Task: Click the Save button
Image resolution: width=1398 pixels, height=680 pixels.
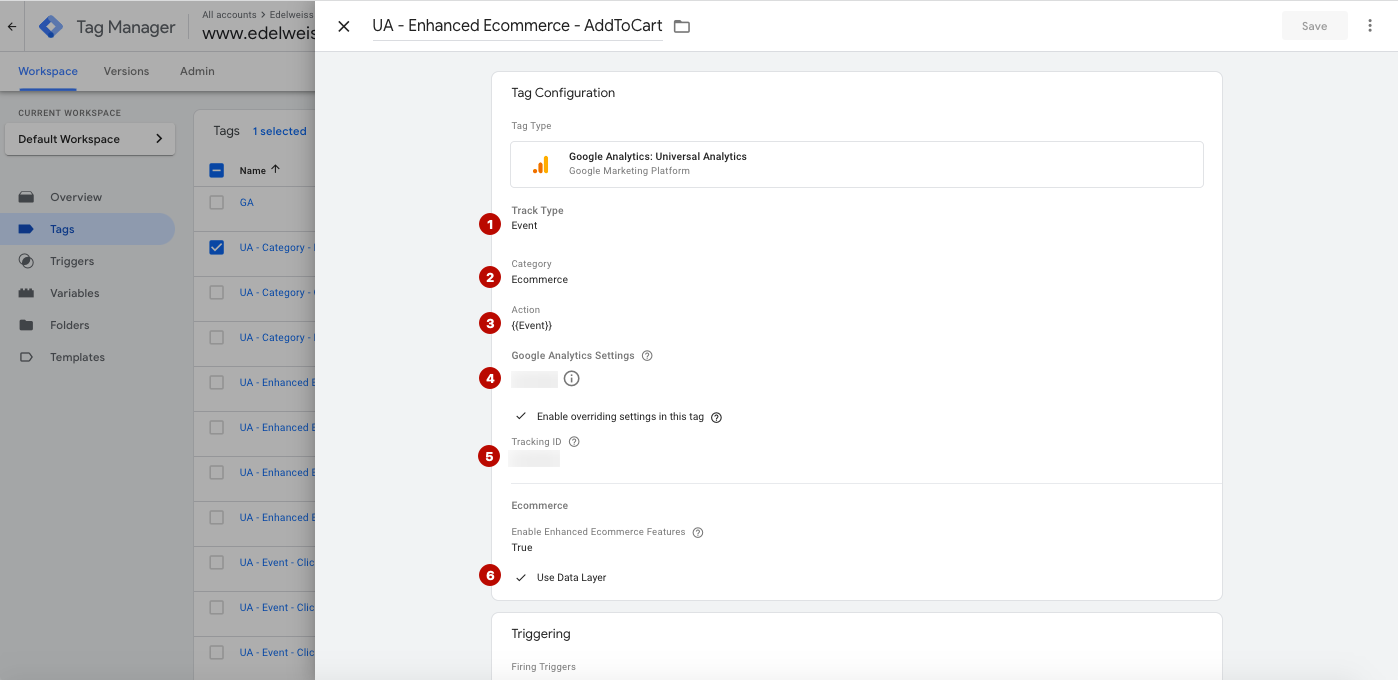Action: click(x=1314, y=26)
